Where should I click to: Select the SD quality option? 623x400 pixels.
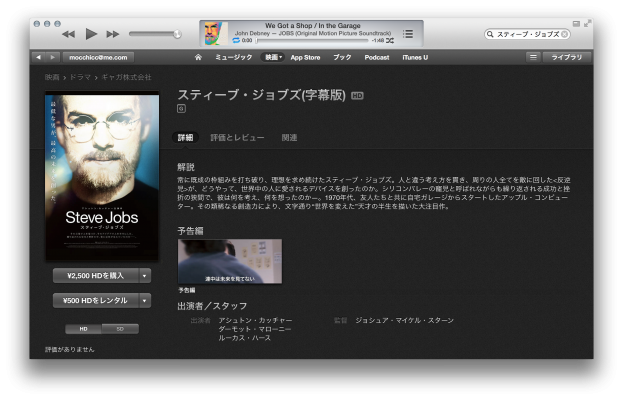coord(120,329)
